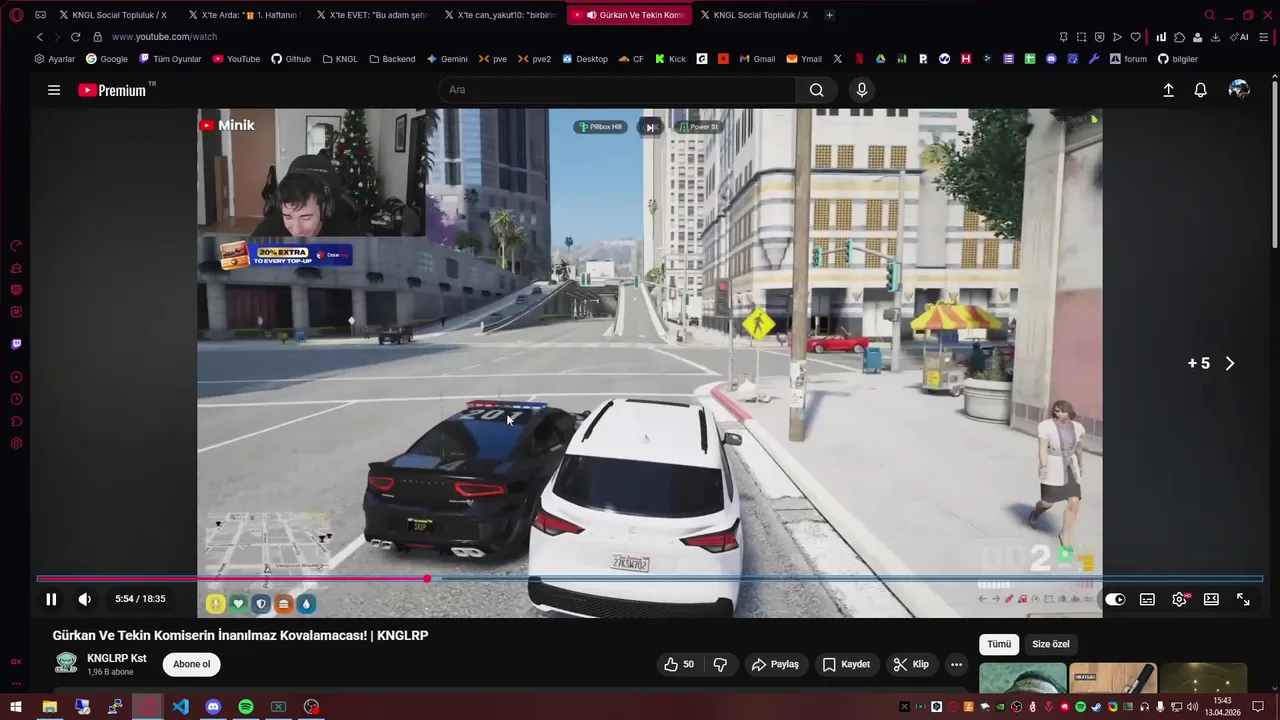This screenshot has height=720, width=1280.
Task: Expand the forum bookmarks folder
Action: [1128, 59]
